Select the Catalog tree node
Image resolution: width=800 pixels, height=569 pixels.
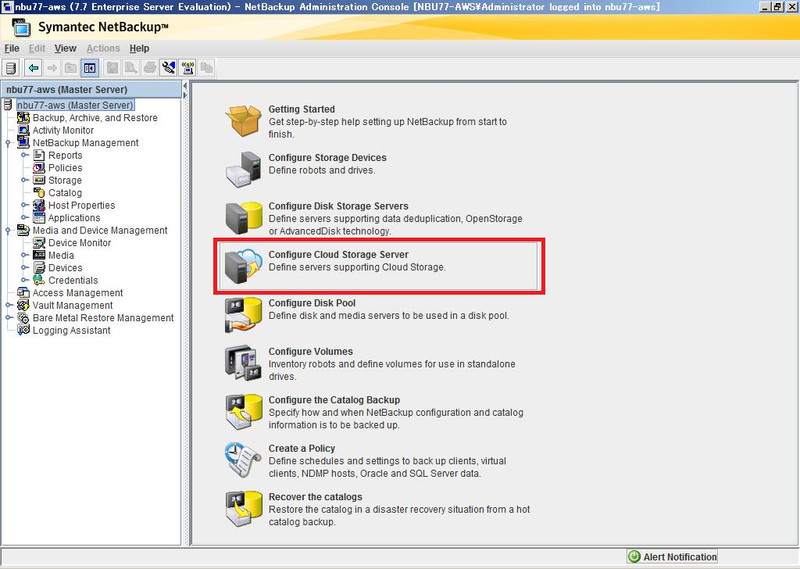[x=65, y=193]
